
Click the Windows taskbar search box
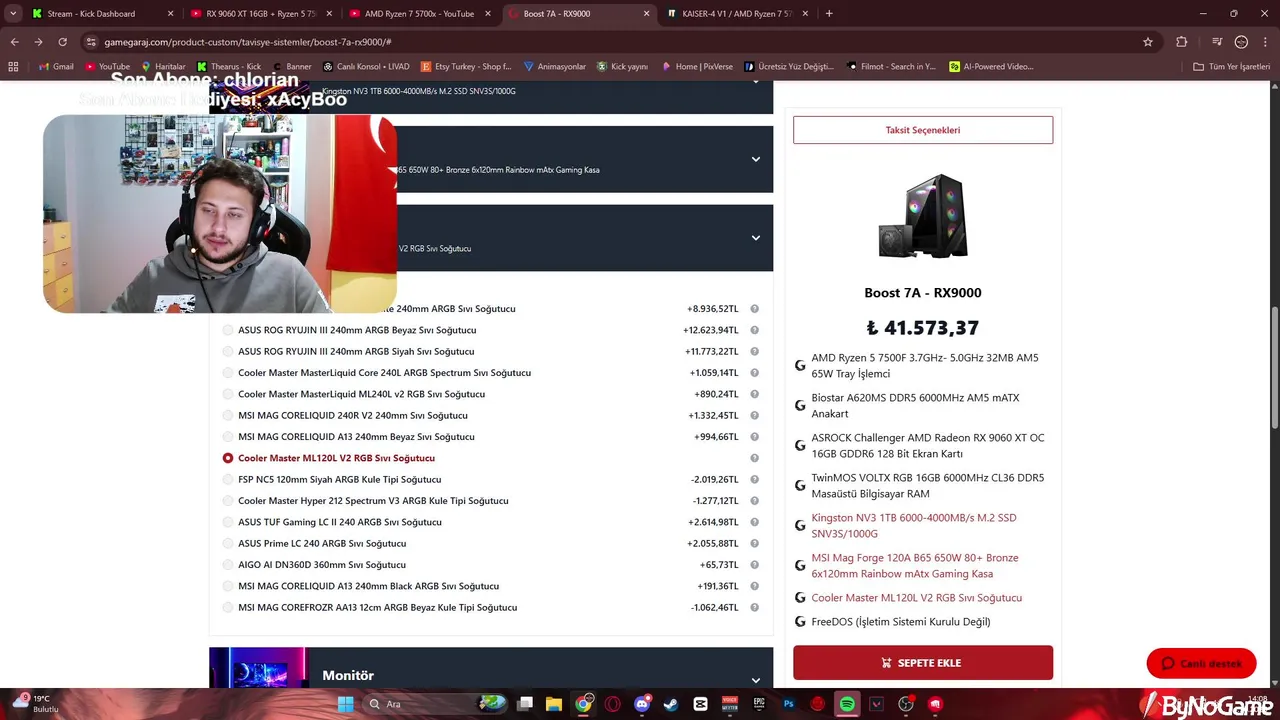[x=433, y=704]
